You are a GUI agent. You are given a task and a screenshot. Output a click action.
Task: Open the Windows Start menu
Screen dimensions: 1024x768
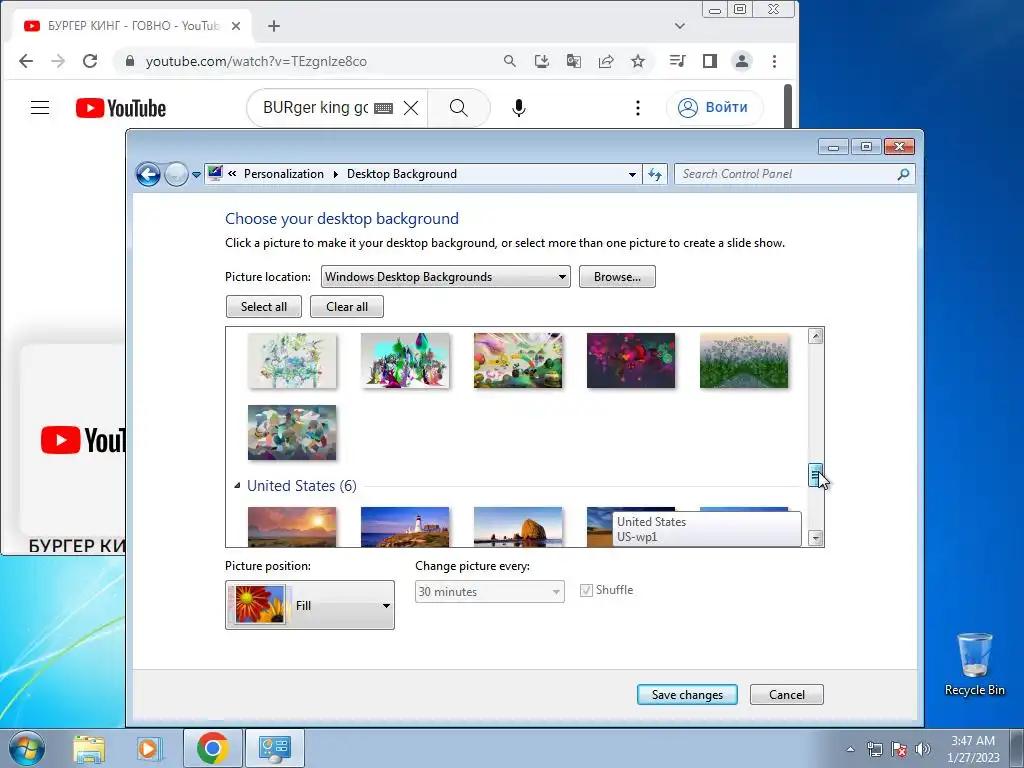click(x=27, y=748)
